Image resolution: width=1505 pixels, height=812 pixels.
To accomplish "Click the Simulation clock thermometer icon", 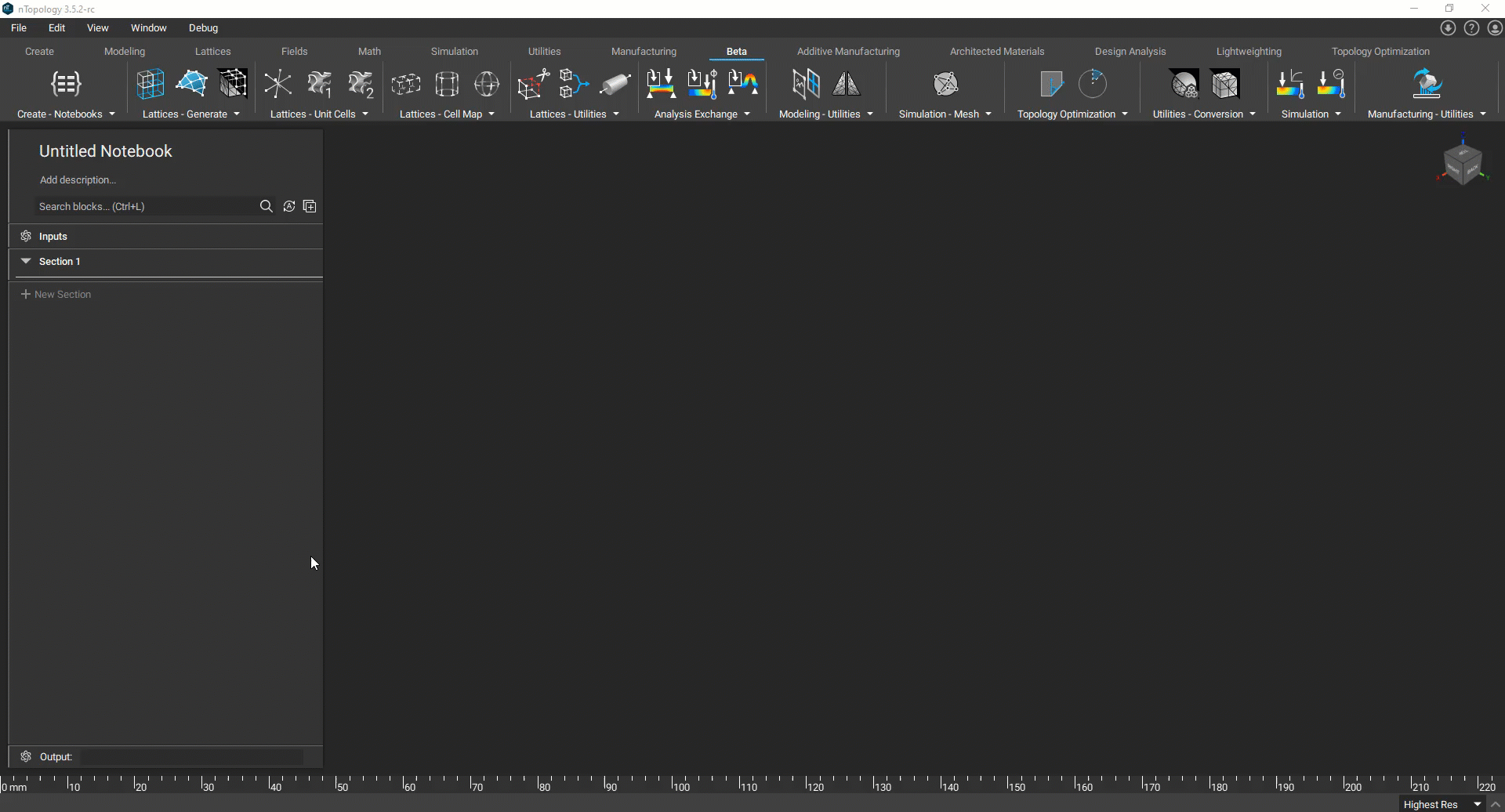I will click(1332, 84).
